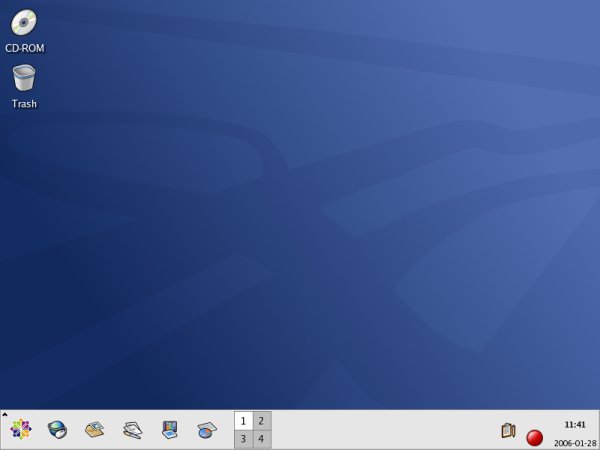Viewport: 600px width, 450px height.
Task: Open the CD-ROM desktop icon
Action: [x=24, y=23]
